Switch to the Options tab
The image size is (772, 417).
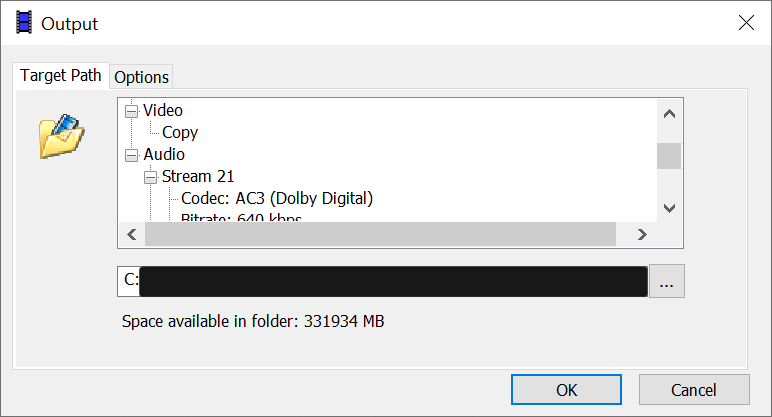(x=141, y=77)
